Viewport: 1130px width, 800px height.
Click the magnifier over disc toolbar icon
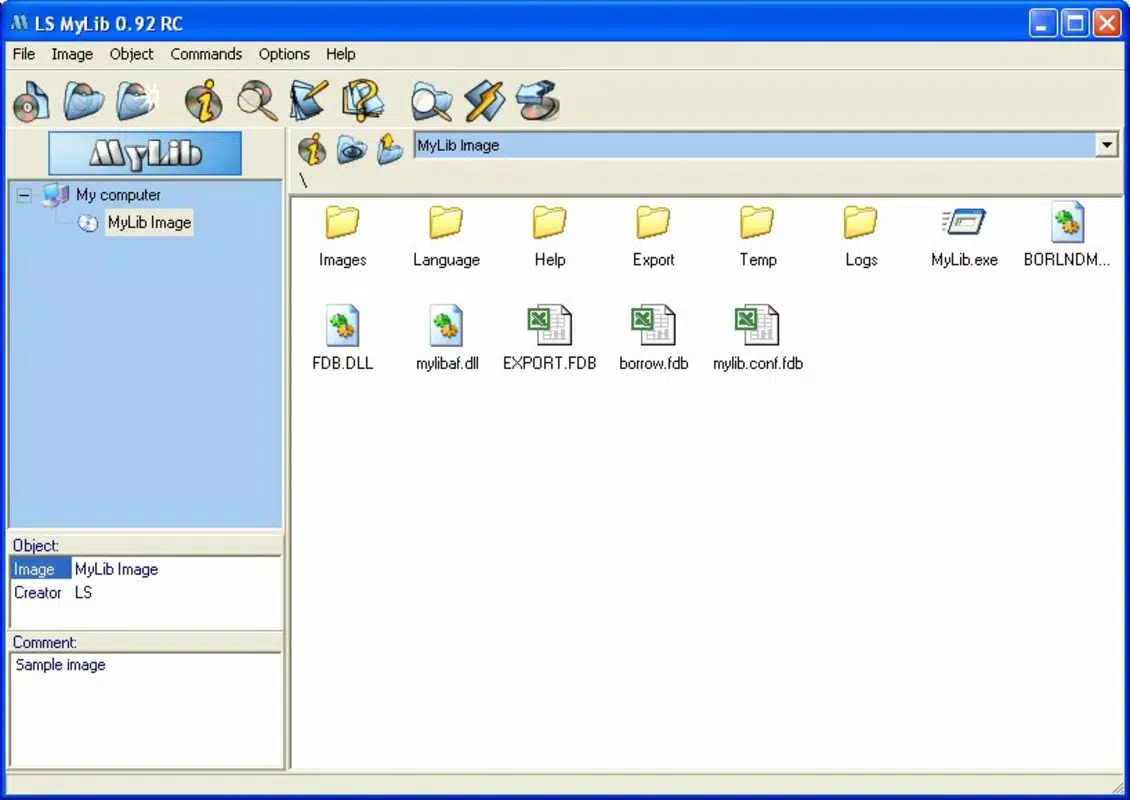click(257, 101)
